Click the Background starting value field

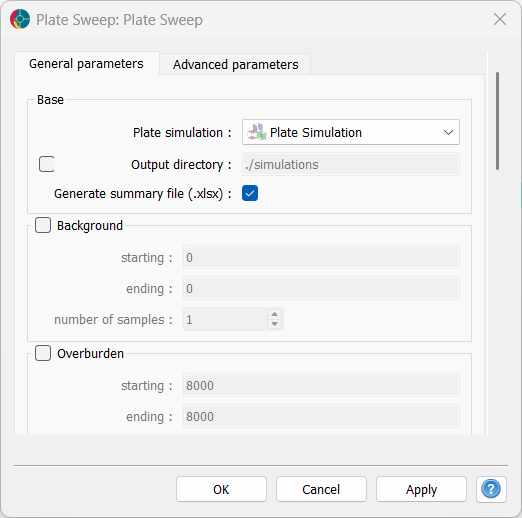[321, 257]
